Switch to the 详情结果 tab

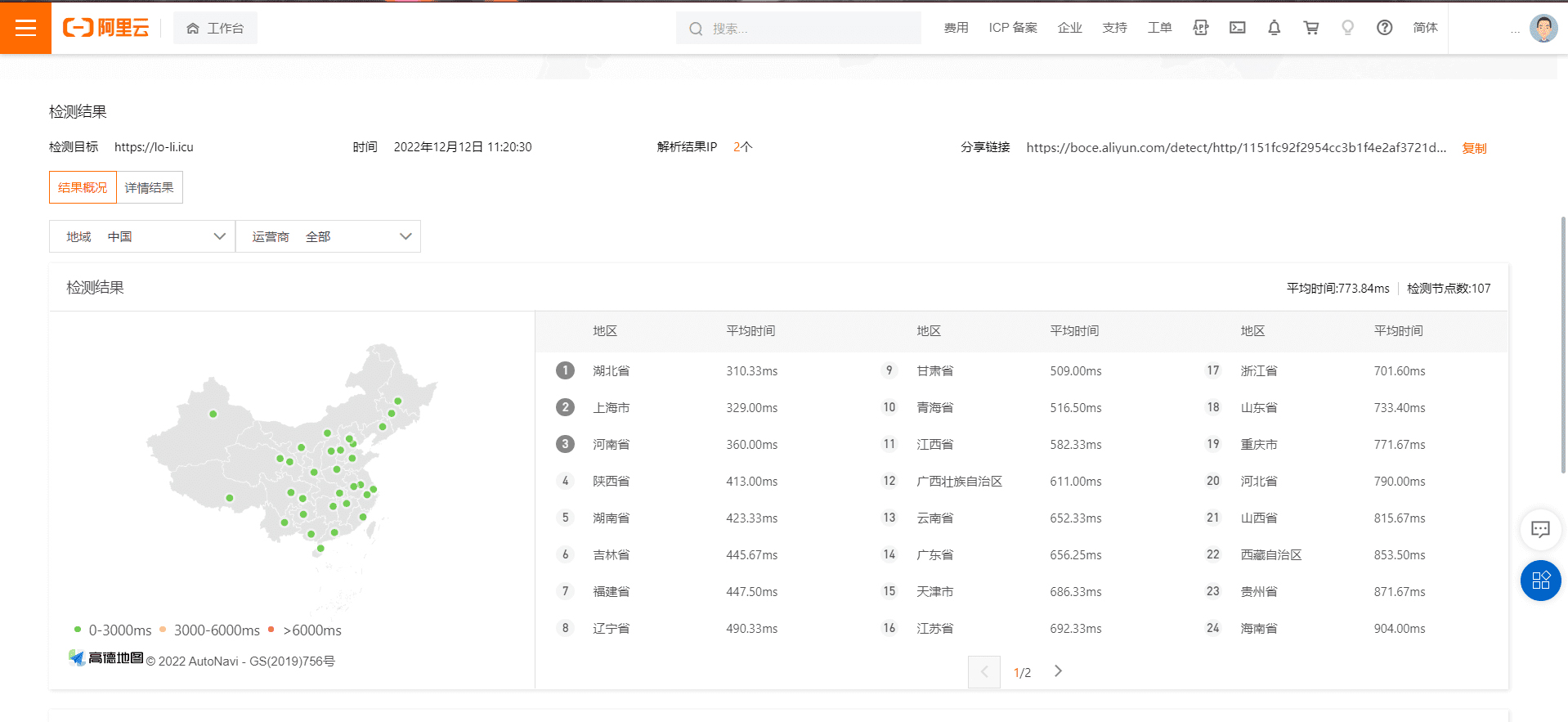point(149,187)
